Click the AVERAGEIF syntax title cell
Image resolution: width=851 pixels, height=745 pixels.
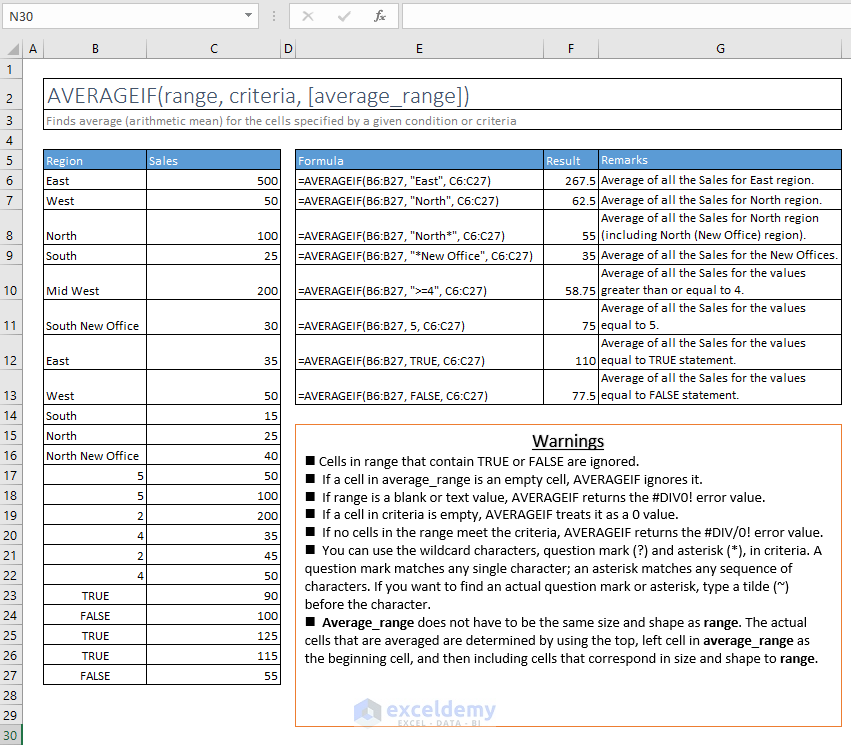click(x=442, y=94)
